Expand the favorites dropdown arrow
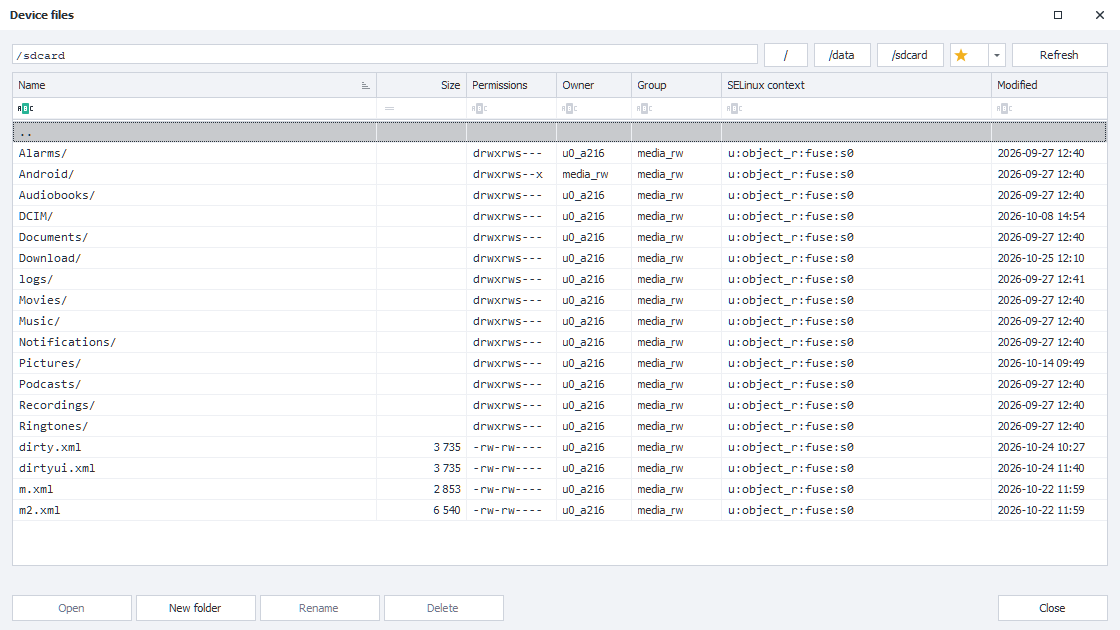 click(996, 55)
